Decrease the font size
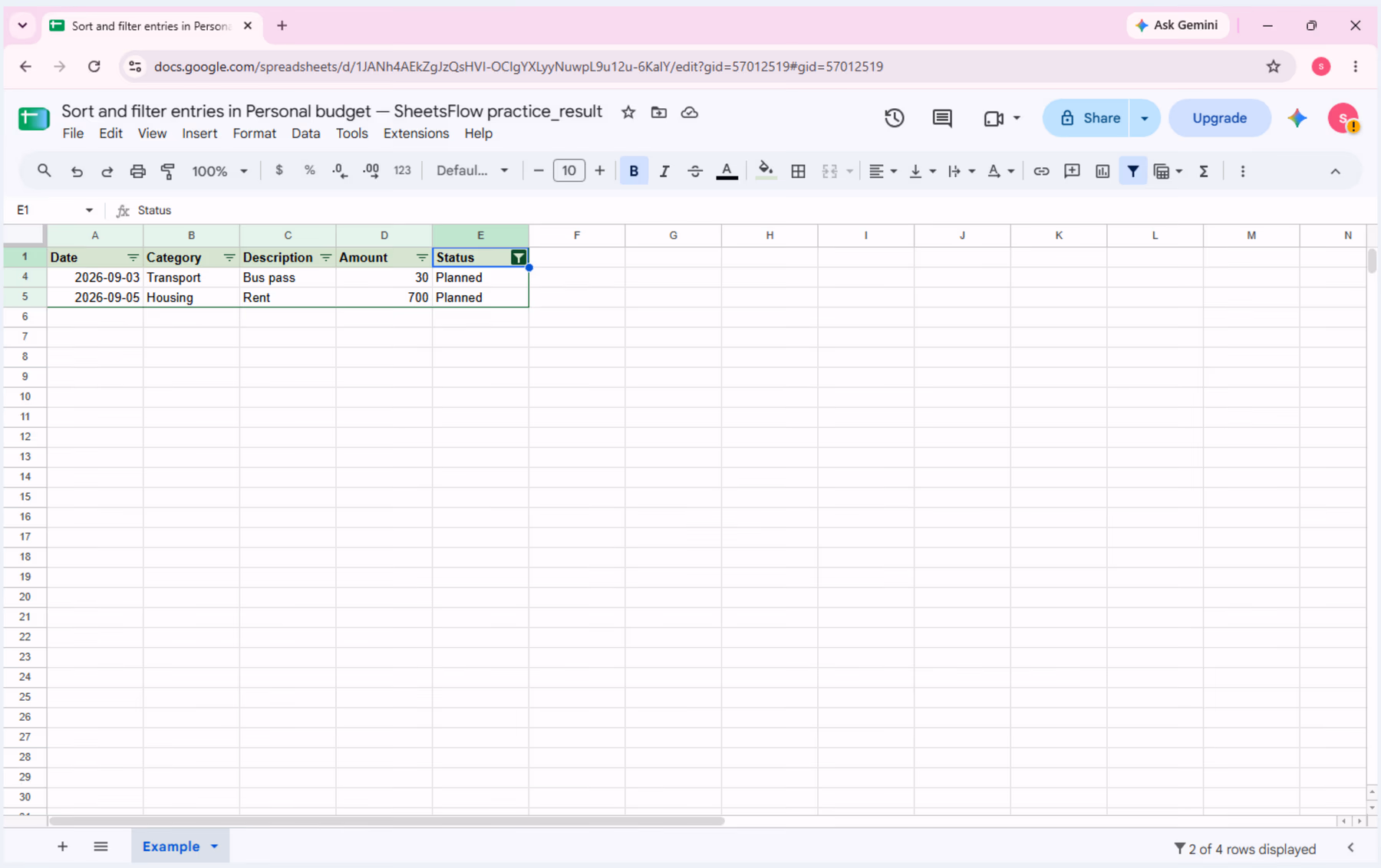Viewport: 1381px width, 868px height. coord(539,171)
